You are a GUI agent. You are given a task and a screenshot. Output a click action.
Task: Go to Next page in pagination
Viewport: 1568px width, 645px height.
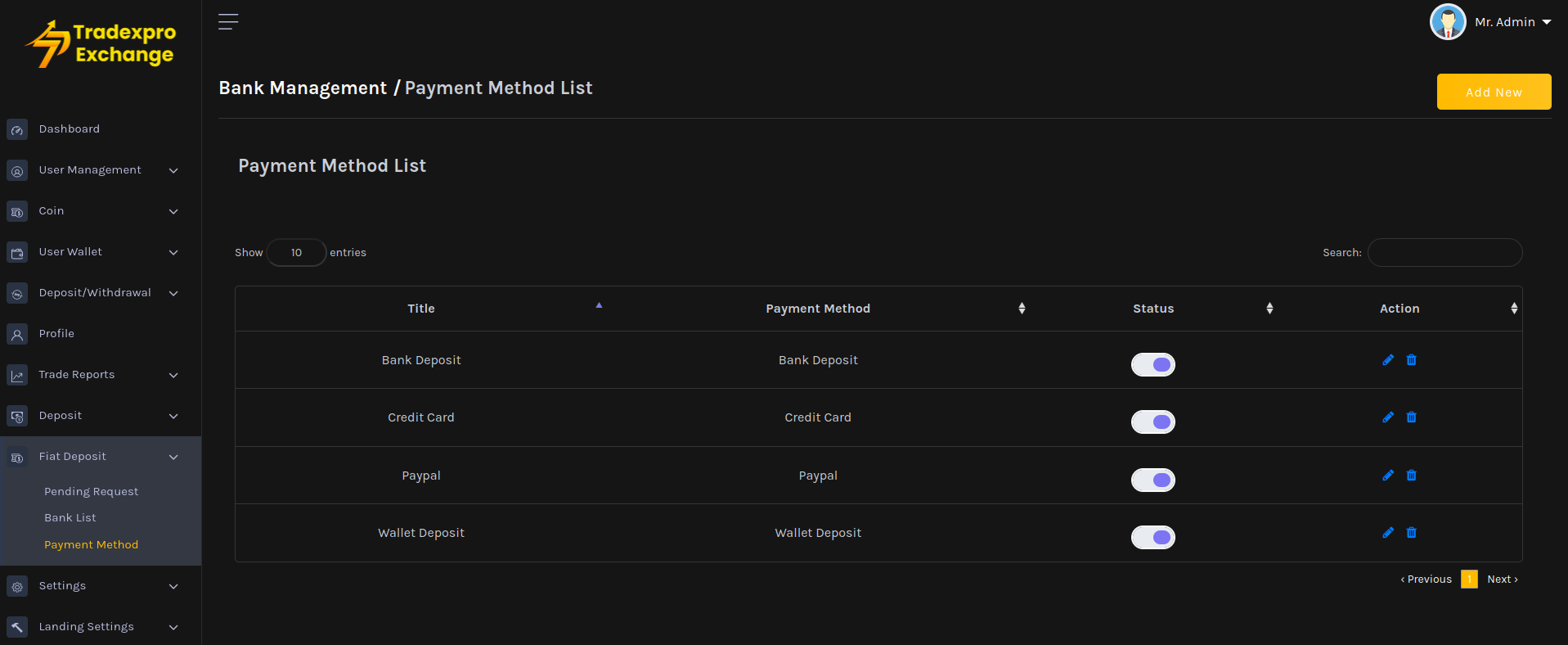1502,580
